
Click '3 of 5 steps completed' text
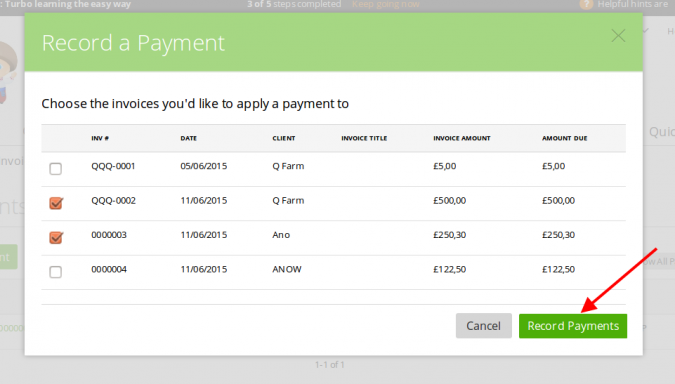(294, 4)
